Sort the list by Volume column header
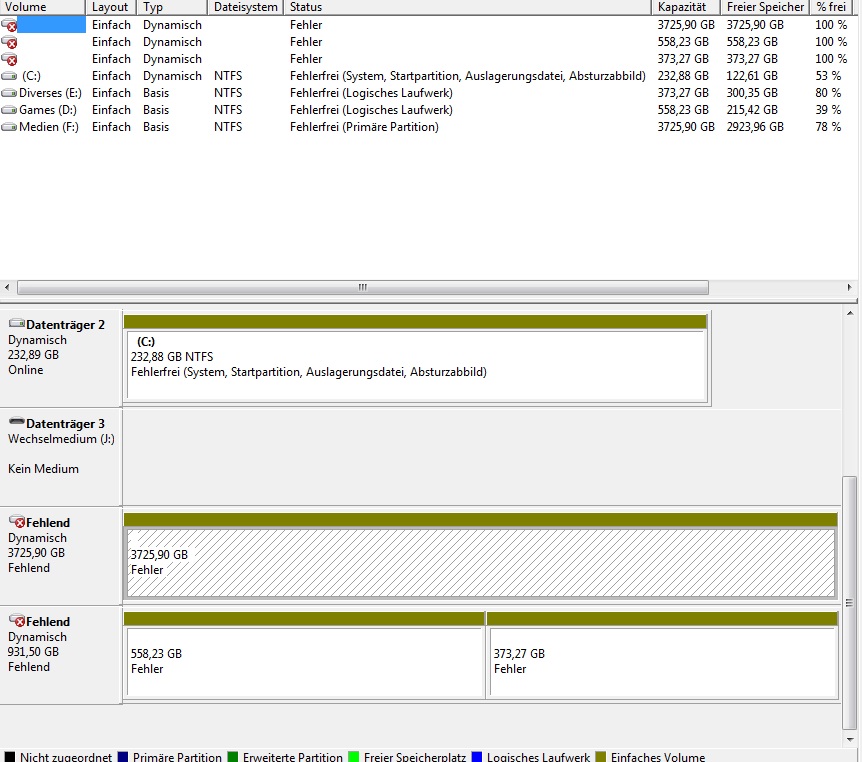 click(x=43, y=7)
